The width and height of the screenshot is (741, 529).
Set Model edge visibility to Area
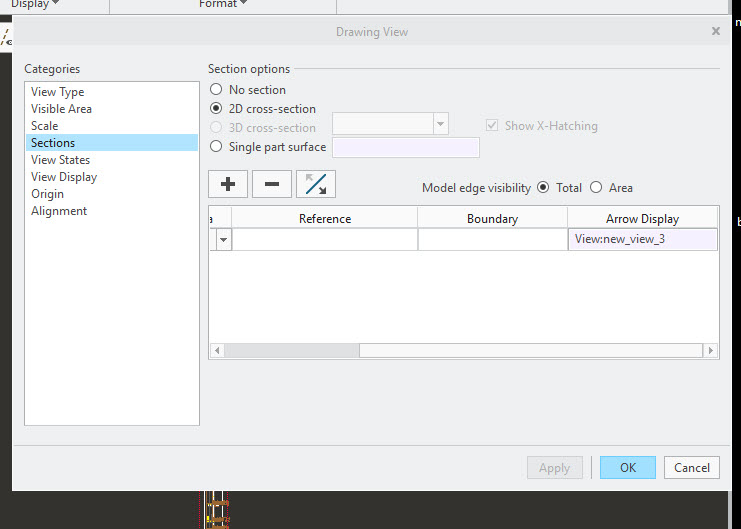point(596,187)
